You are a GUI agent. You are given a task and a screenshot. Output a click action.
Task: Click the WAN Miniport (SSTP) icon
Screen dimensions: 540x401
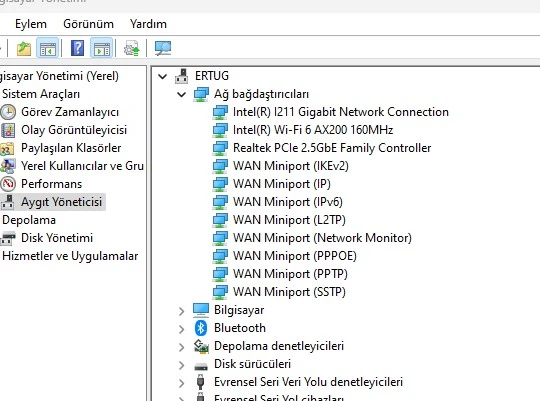coord(220,291)
